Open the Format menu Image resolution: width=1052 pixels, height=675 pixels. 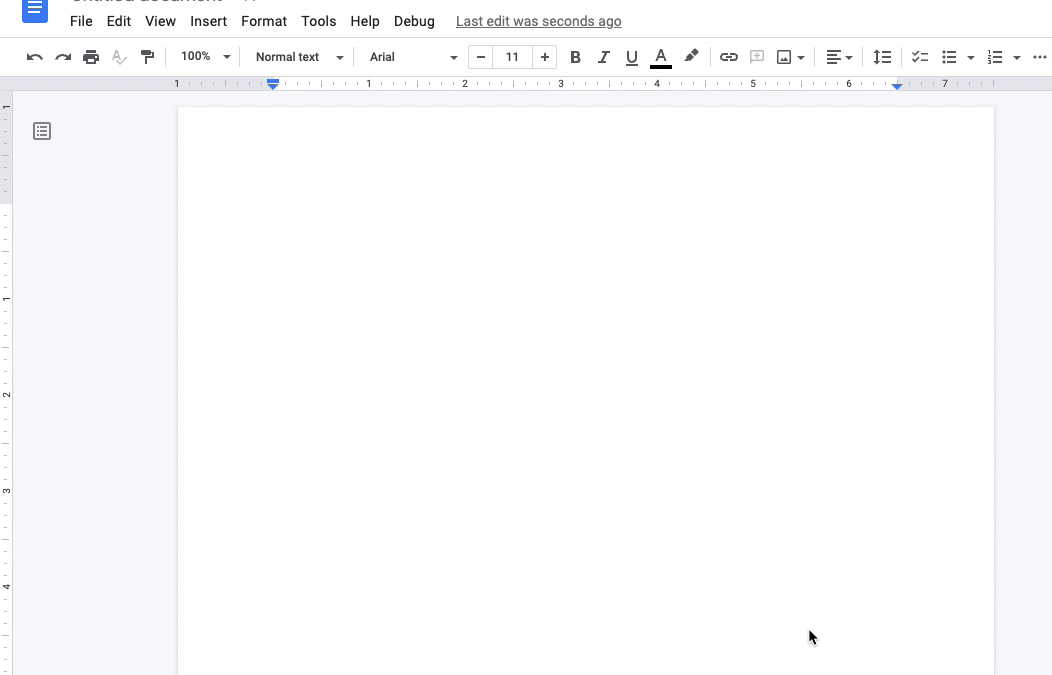click(x=264, y=21)
